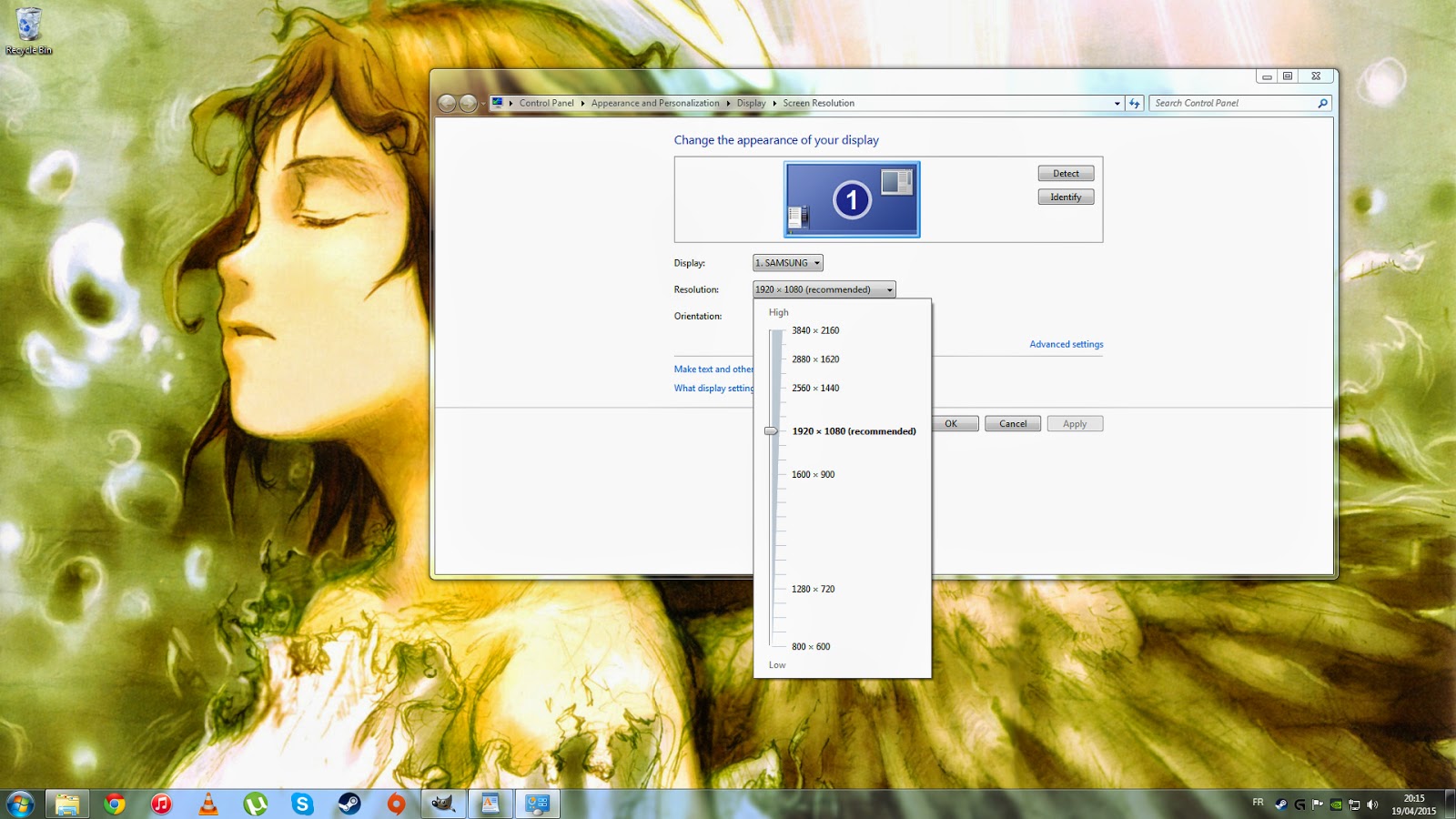Launch Origin from the taskbar
The width and height of the screenshot is (1456, 819).
point(397,804)
